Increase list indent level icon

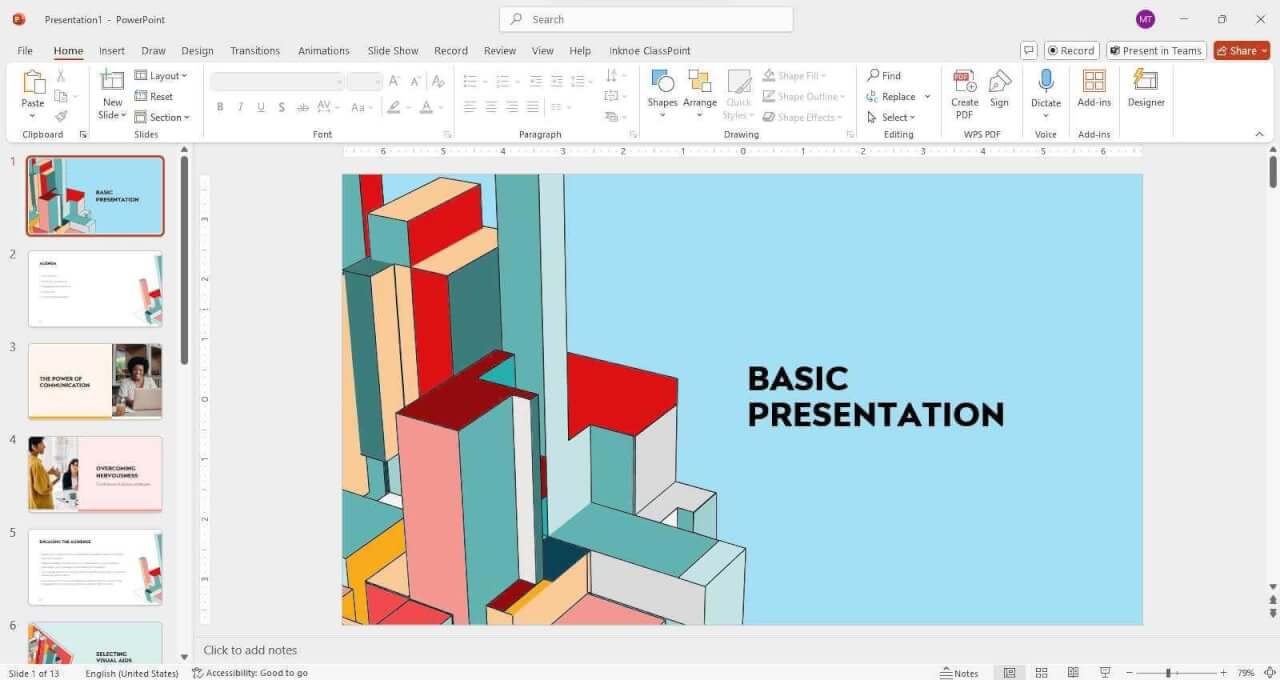(x=557, y=81)
